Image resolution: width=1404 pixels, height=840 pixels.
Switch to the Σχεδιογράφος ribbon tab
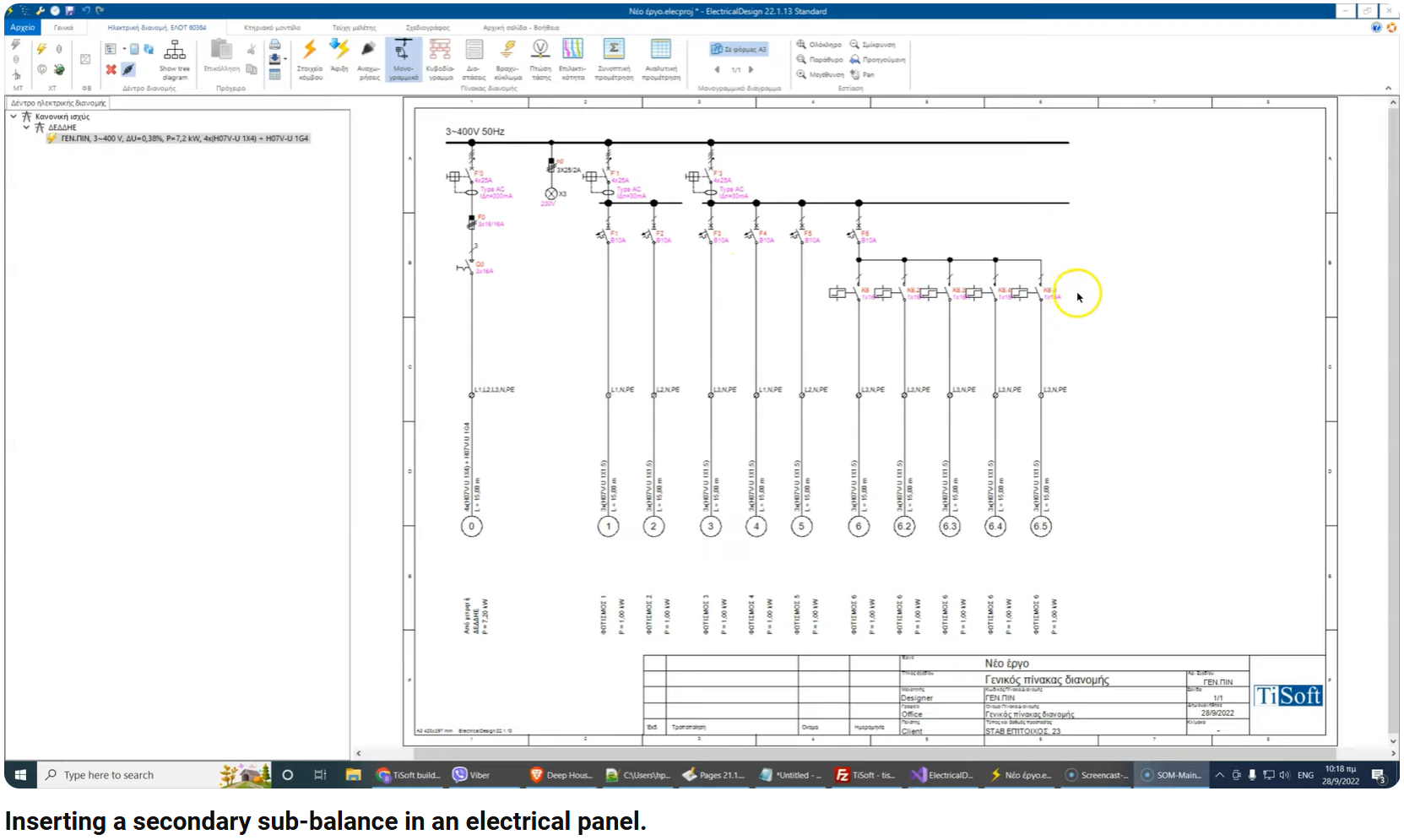pyautogui.click(x=429, y=27)
